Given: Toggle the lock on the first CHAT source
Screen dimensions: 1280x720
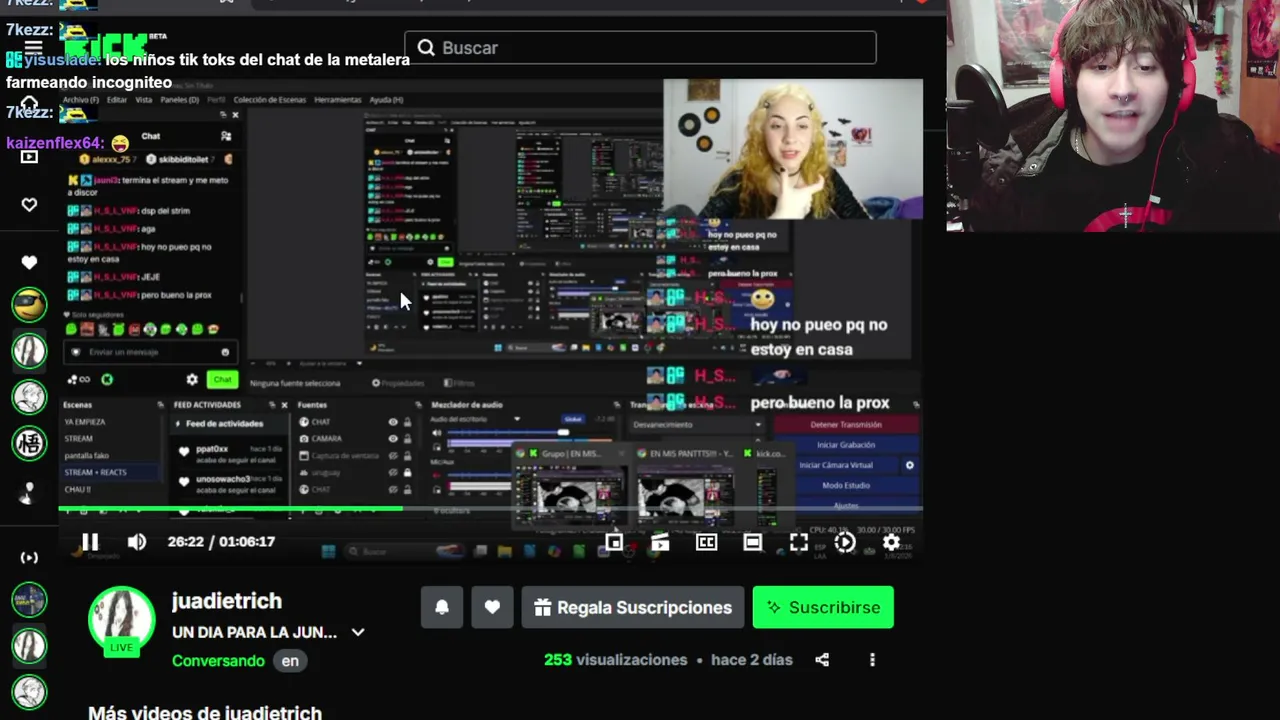Looking at the screenshot, I should (x=407, y=422).
